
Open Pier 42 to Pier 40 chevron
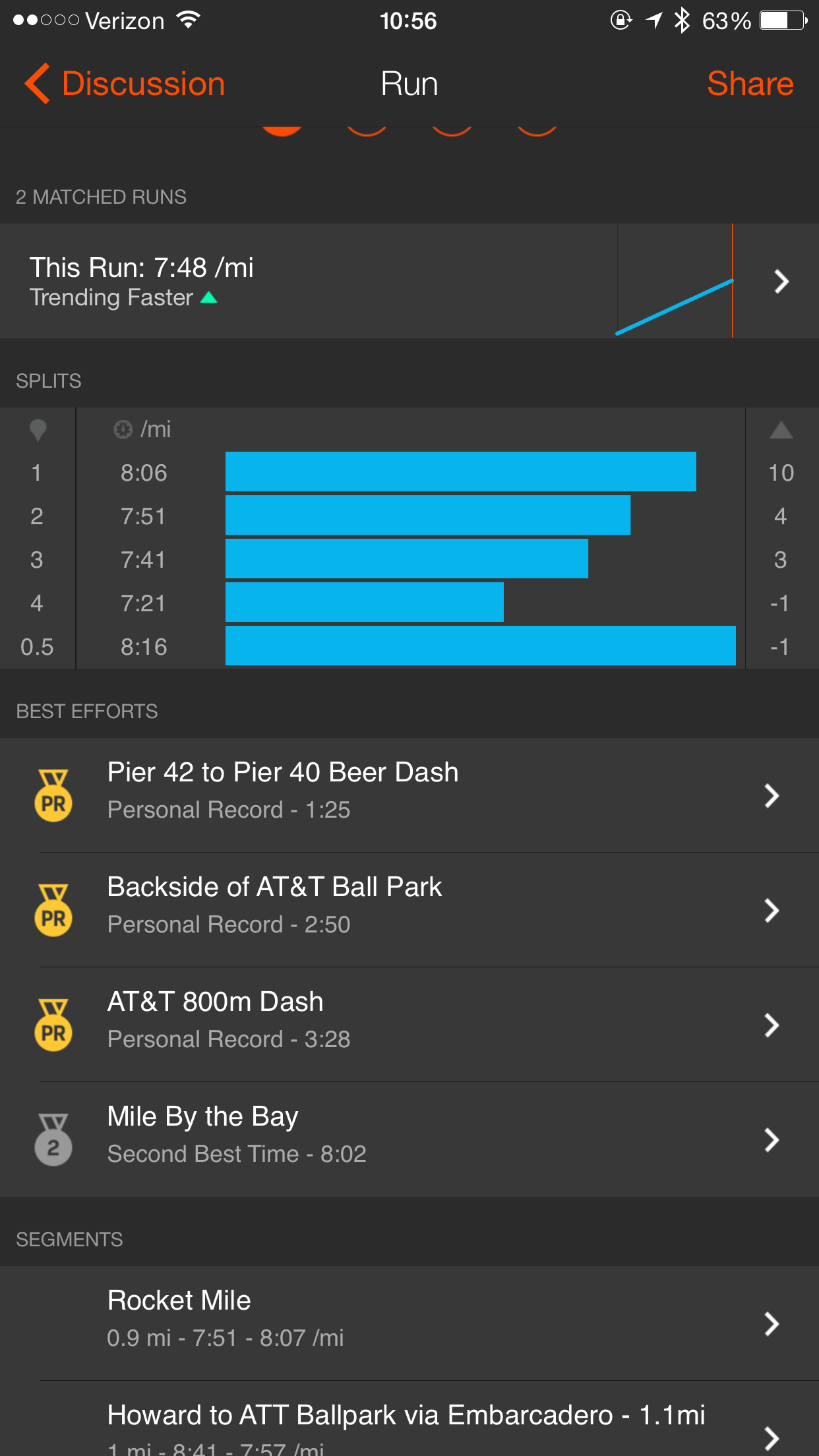(772, 795)
